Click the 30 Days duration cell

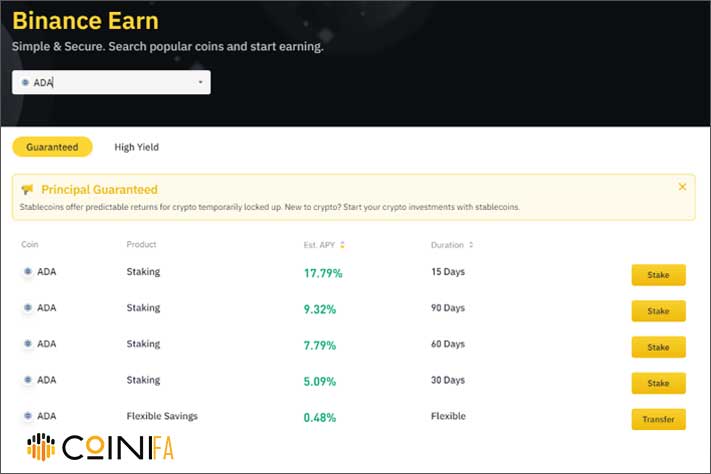tap(448, 380)
